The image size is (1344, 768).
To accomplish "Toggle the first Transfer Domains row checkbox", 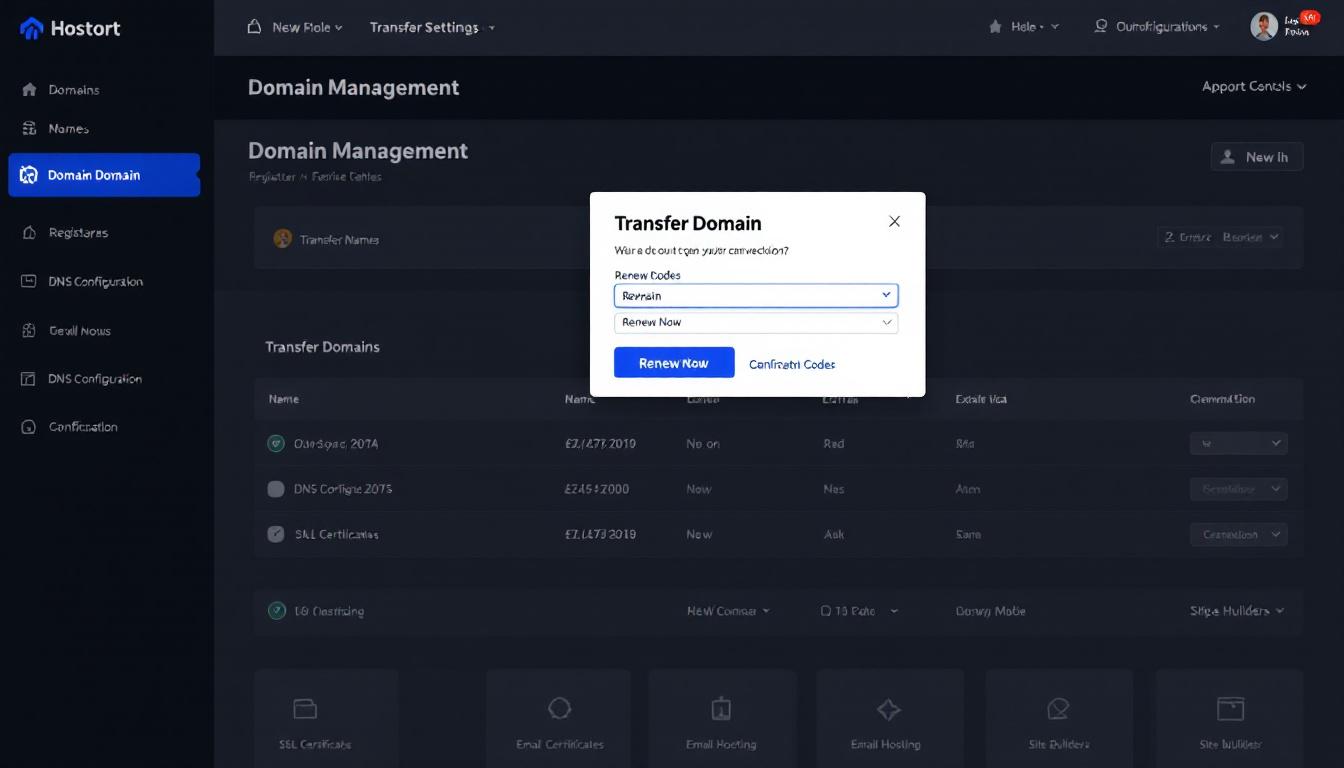I will tap(276, 443).
